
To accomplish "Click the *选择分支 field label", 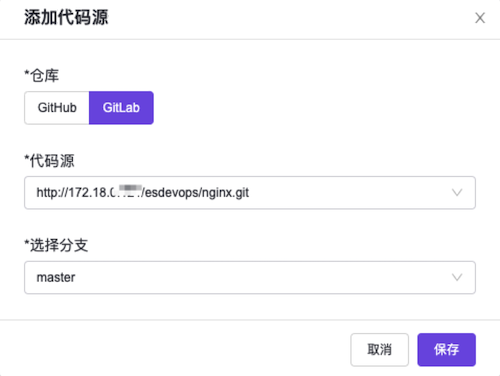I will click(x=56, y=245).
